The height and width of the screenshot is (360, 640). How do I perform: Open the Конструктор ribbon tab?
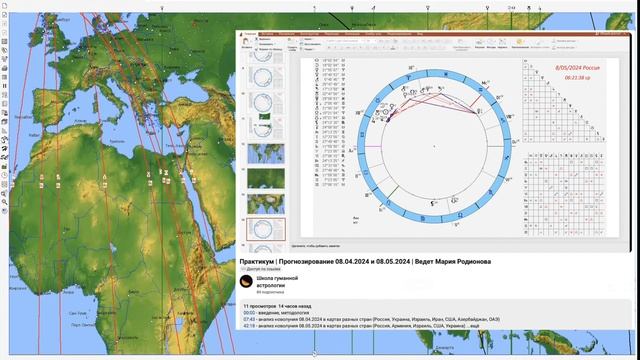coord(309,34)
